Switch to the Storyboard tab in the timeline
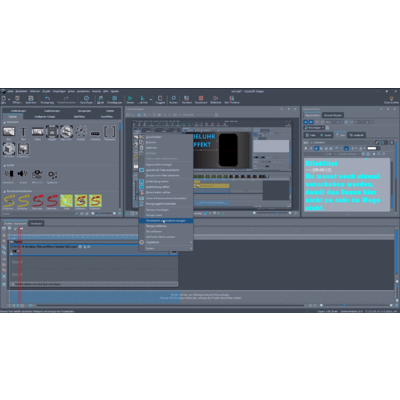The image size is (400, 400). (x=36, y=223)
